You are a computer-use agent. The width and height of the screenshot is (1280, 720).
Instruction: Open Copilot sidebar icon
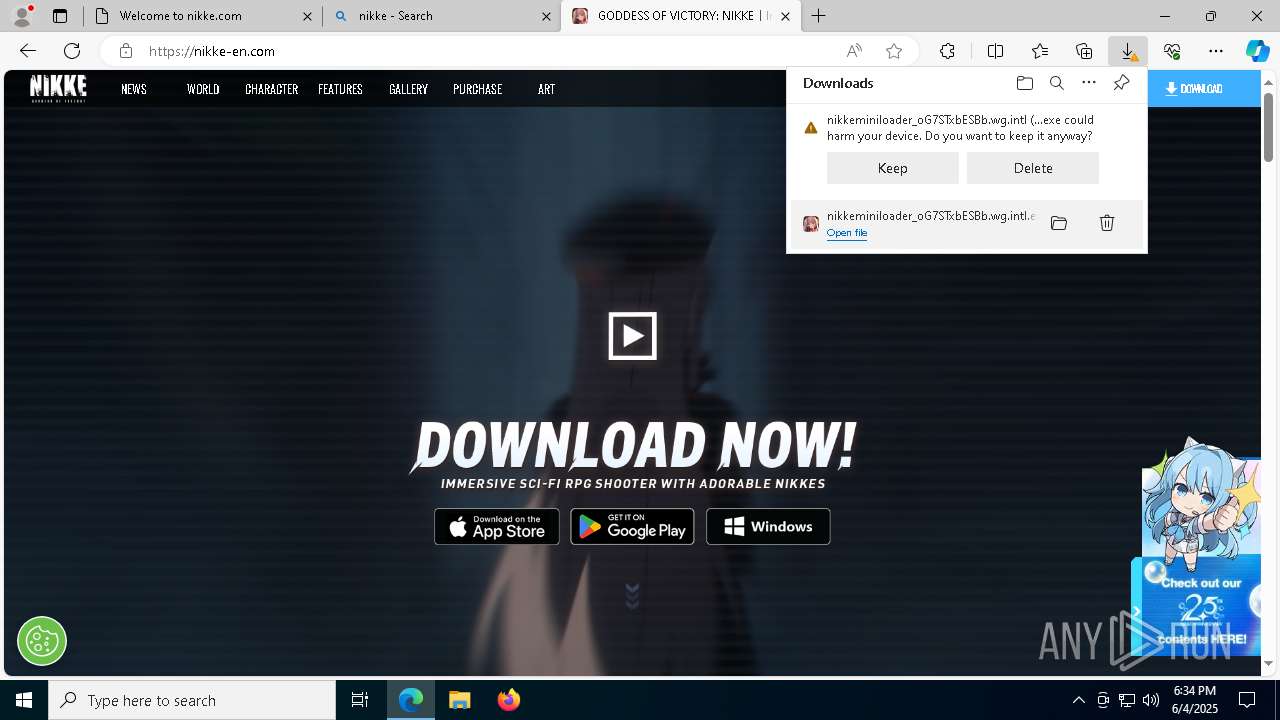[x=1258, y=51]
